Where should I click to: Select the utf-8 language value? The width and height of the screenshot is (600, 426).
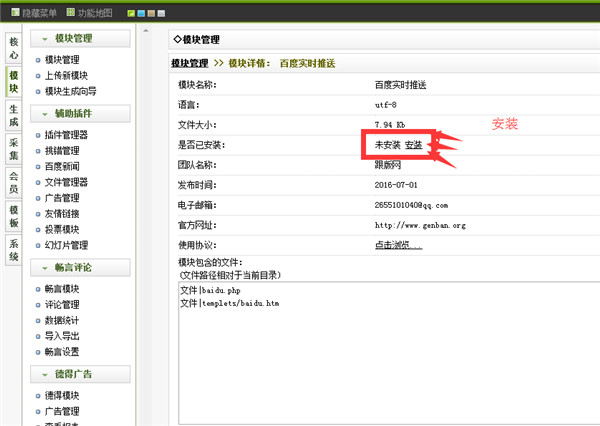point(385,105)
